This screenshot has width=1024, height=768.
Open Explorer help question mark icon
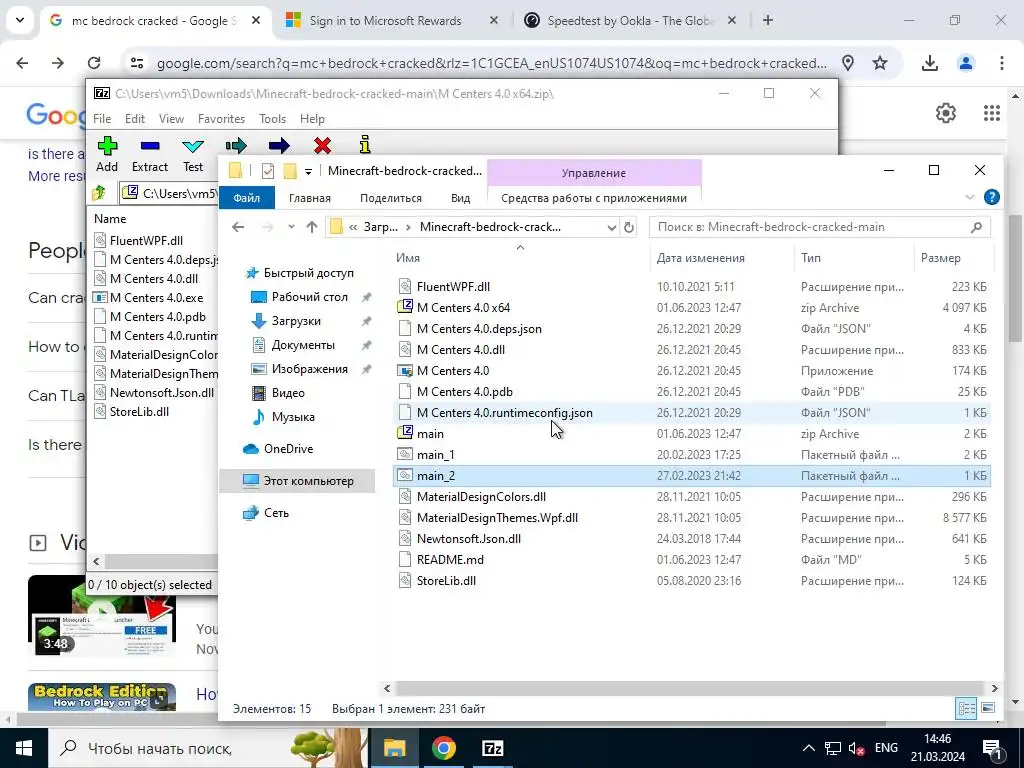(991, 197)
